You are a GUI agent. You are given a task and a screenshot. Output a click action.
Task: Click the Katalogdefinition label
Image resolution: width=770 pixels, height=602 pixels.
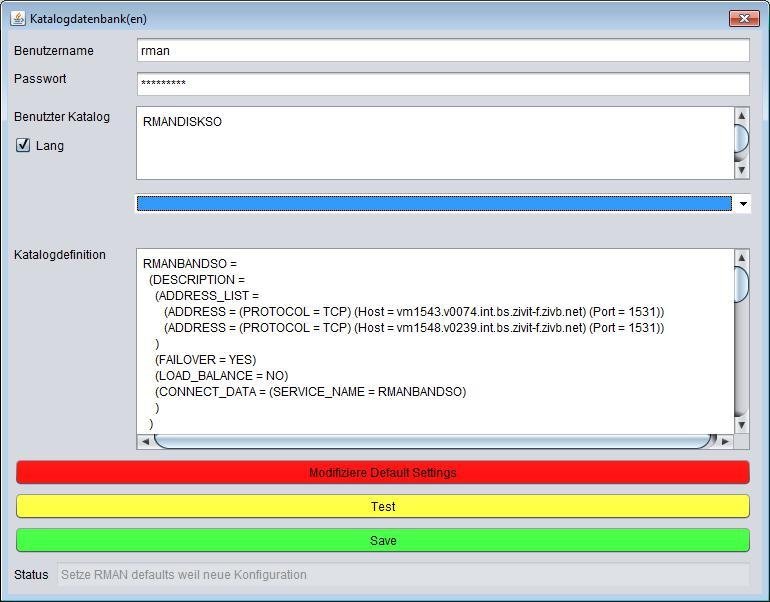[60, 255]
